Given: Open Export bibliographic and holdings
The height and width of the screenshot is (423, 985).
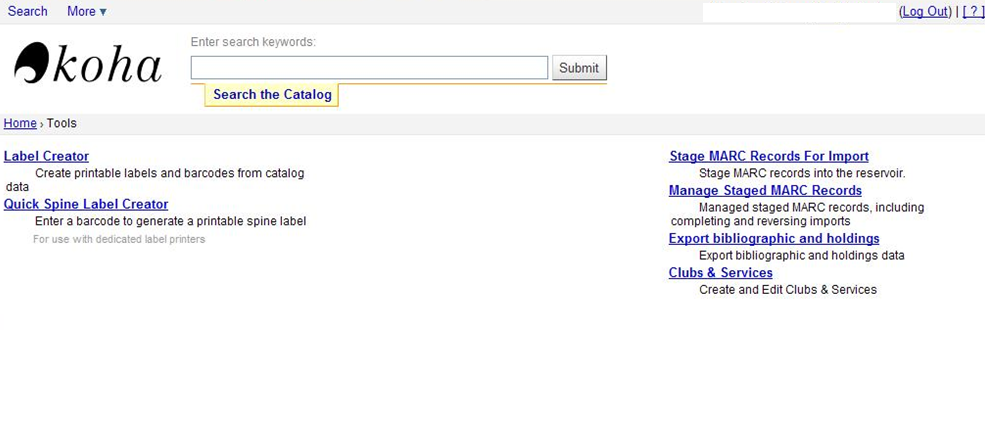Looking at the screenshot, I should [x=774, y=239].
